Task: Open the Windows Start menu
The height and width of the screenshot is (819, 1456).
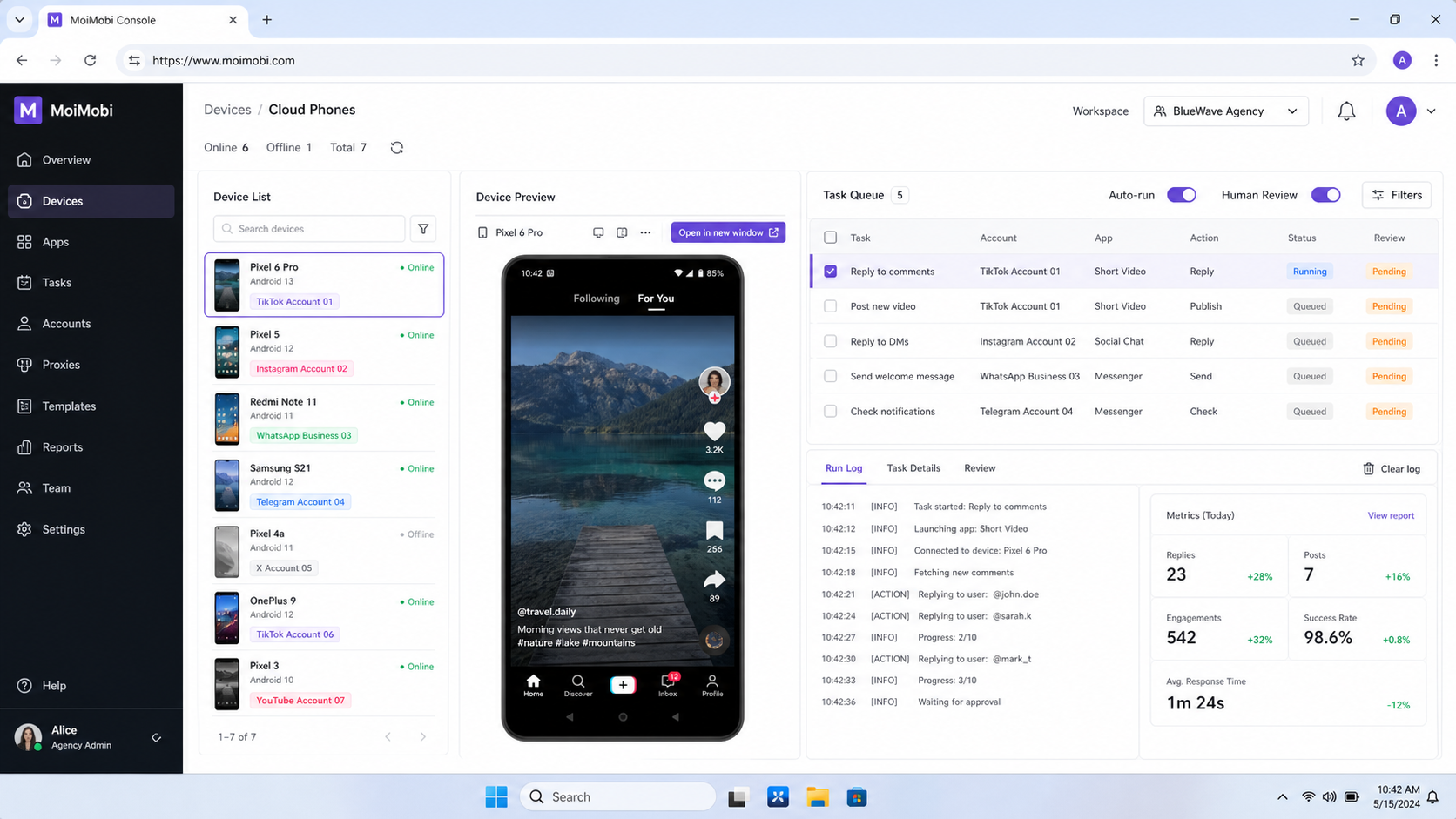Action: pos(496,797)
